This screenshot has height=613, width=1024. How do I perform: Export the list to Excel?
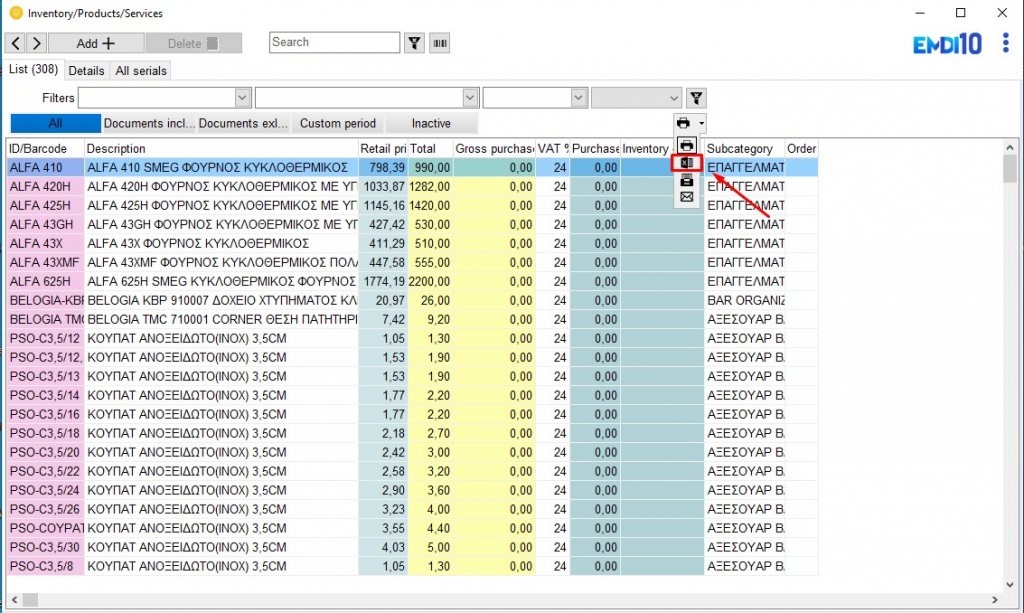(x=686, y=163)
